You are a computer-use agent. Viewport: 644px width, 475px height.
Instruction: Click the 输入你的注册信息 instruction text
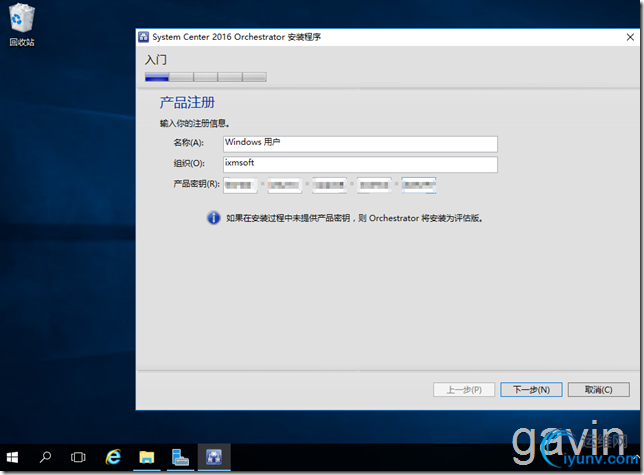(194, 123)
